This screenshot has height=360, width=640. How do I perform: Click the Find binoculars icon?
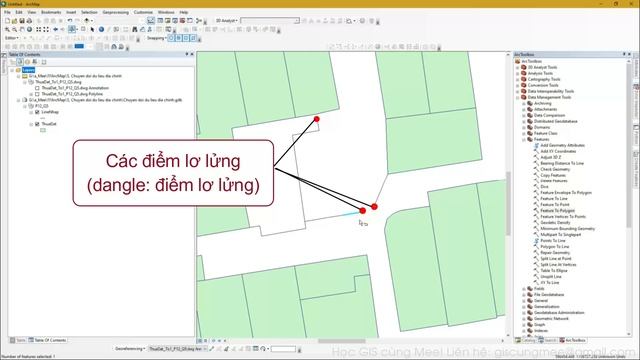[135, 29]
